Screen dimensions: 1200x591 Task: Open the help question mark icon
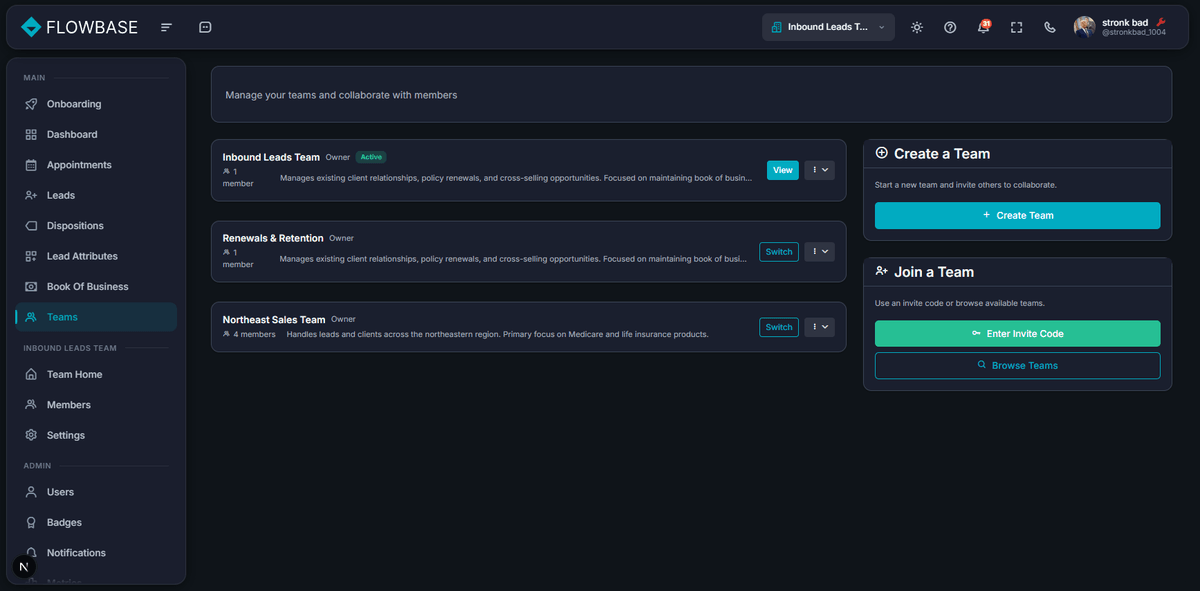tap(950, 27)
